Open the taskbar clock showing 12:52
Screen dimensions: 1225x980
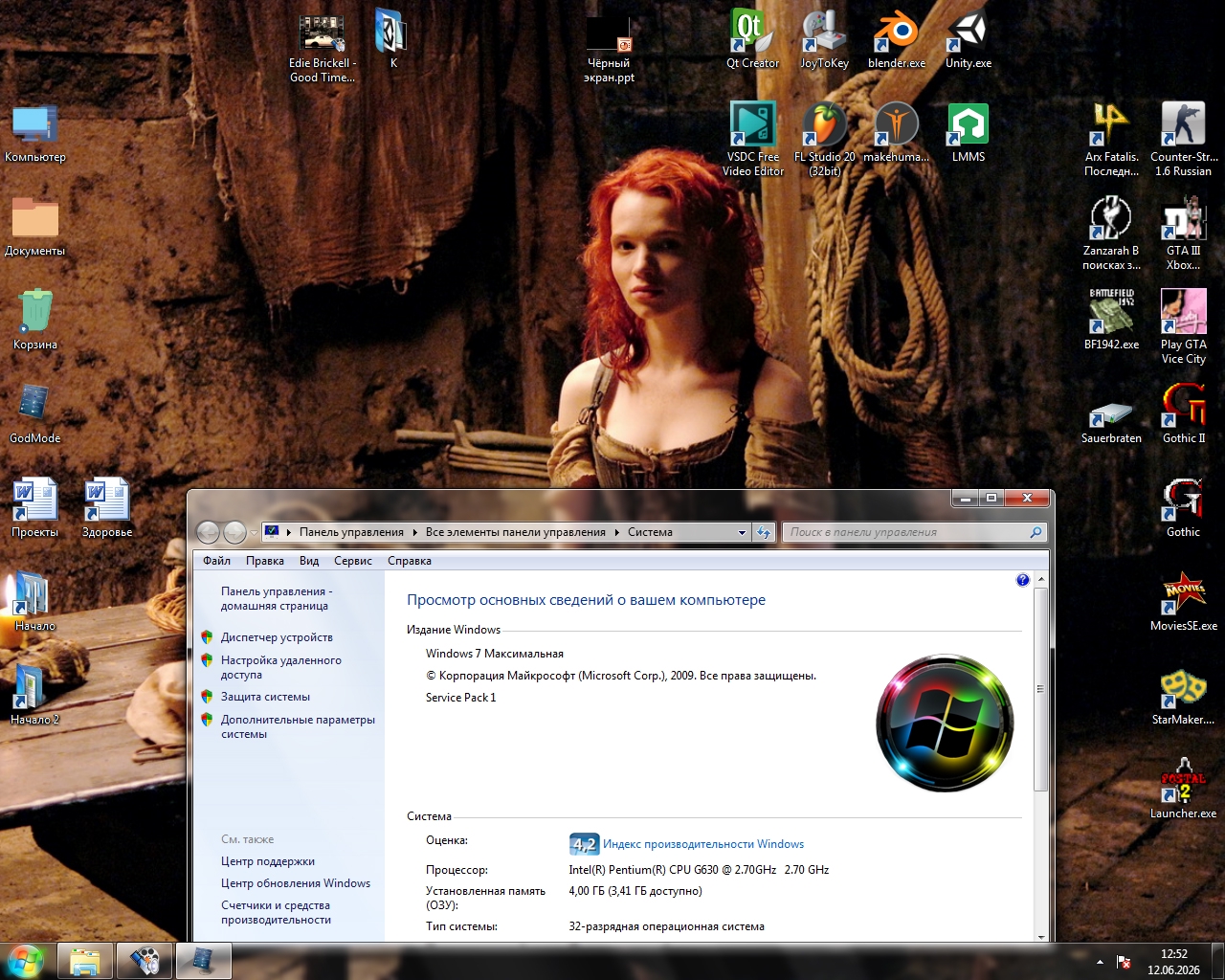click(1173, 962)
